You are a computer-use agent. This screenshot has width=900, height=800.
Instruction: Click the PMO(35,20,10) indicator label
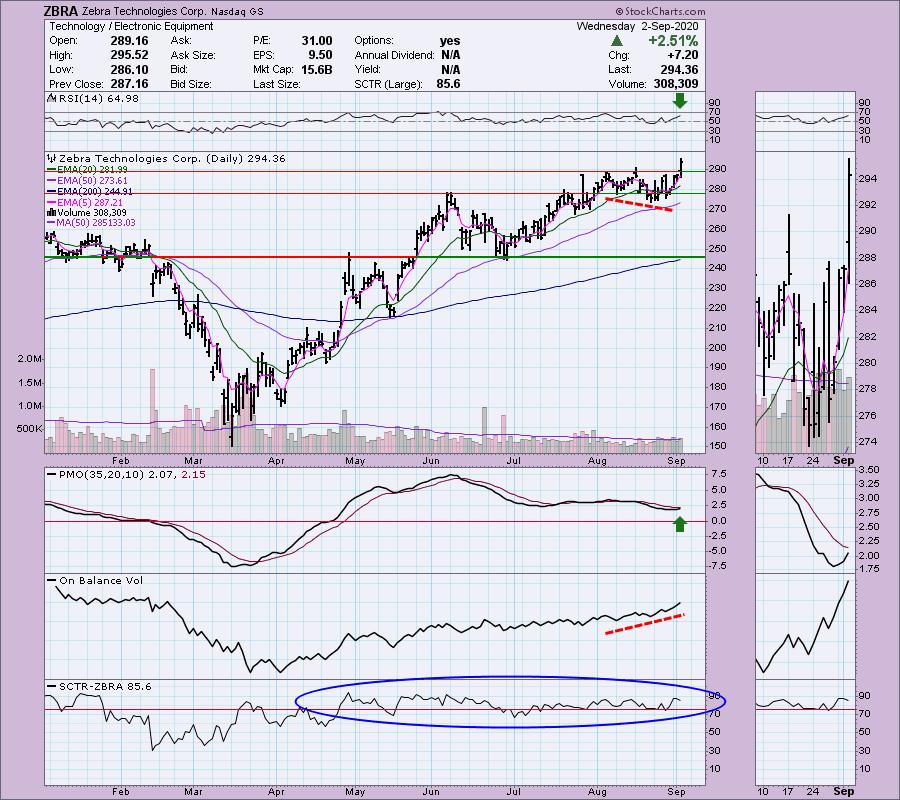point(102,475)
